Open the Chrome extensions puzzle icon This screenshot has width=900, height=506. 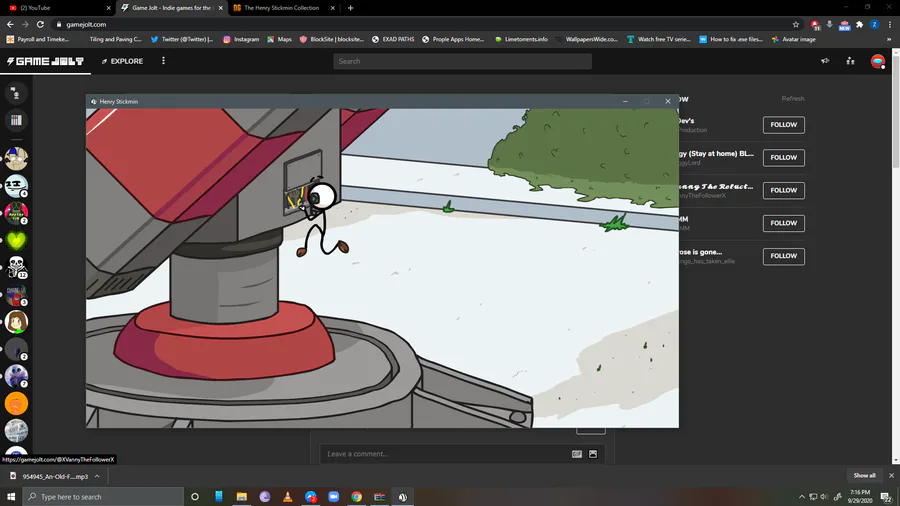pyautogui.click(x=859, y=24)
